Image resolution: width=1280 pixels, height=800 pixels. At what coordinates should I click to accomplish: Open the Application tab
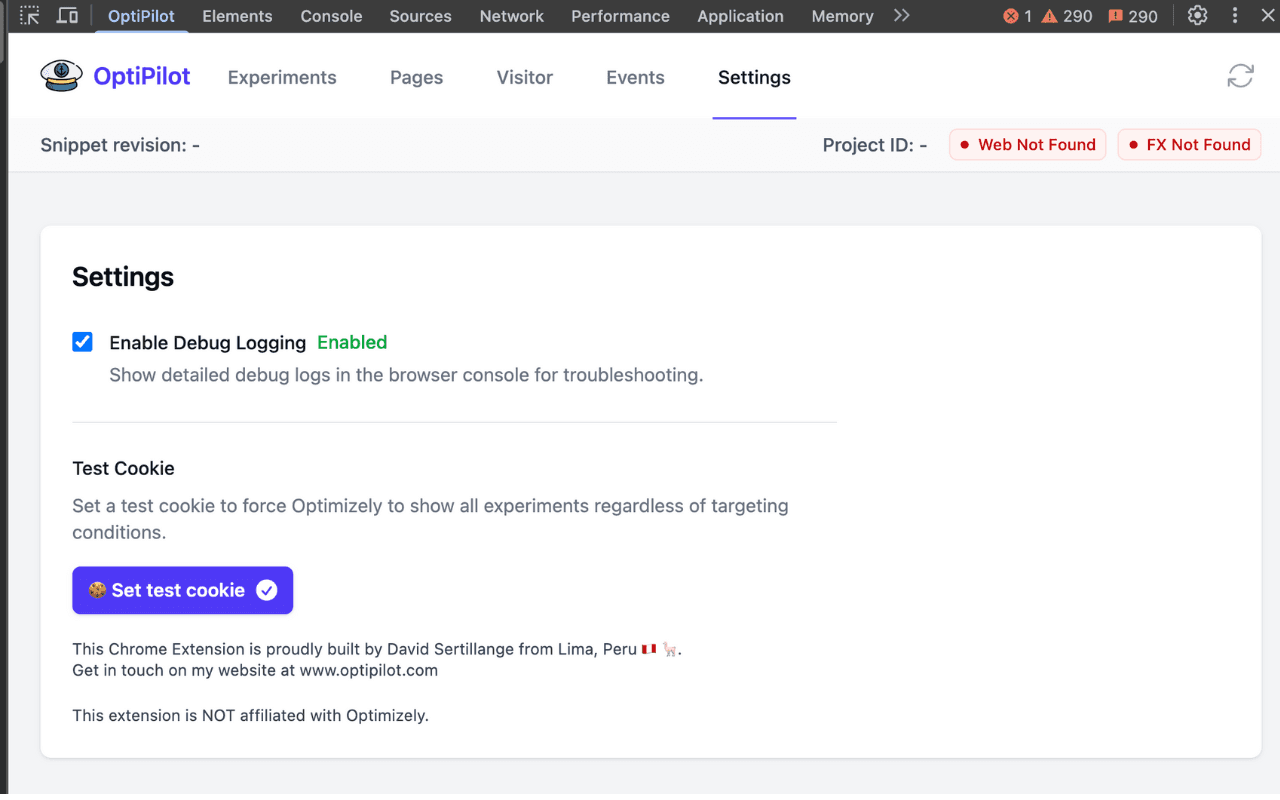point(740,16)
